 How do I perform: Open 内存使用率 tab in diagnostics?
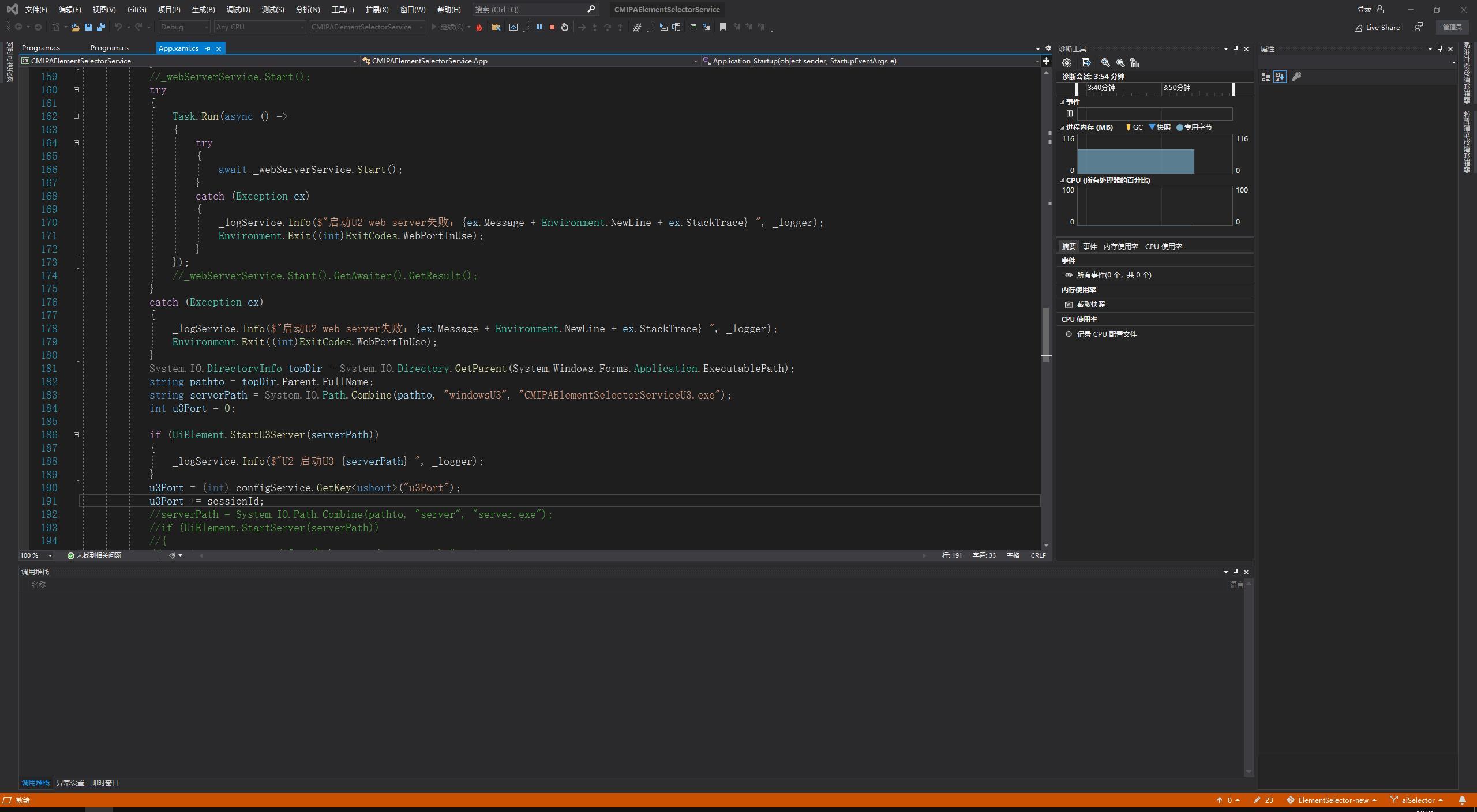(x=1121, y=246)
